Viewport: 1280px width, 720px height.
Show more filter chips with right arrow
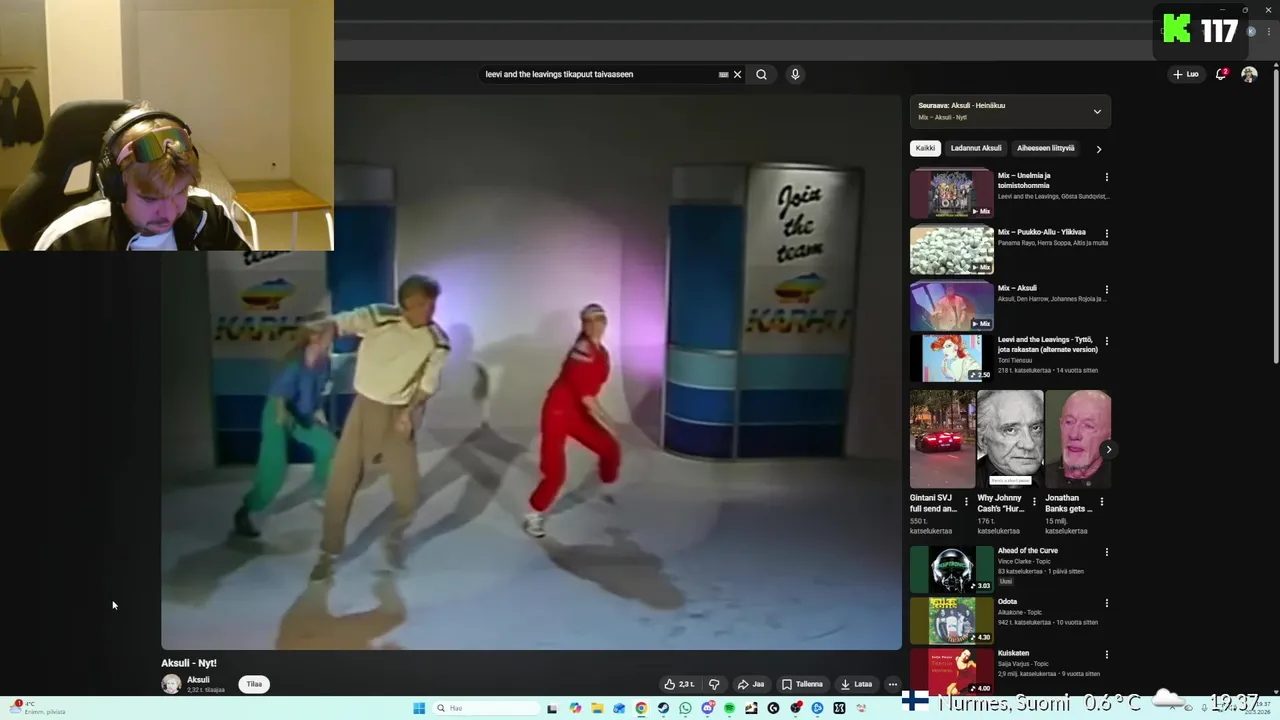point(1098,149)
